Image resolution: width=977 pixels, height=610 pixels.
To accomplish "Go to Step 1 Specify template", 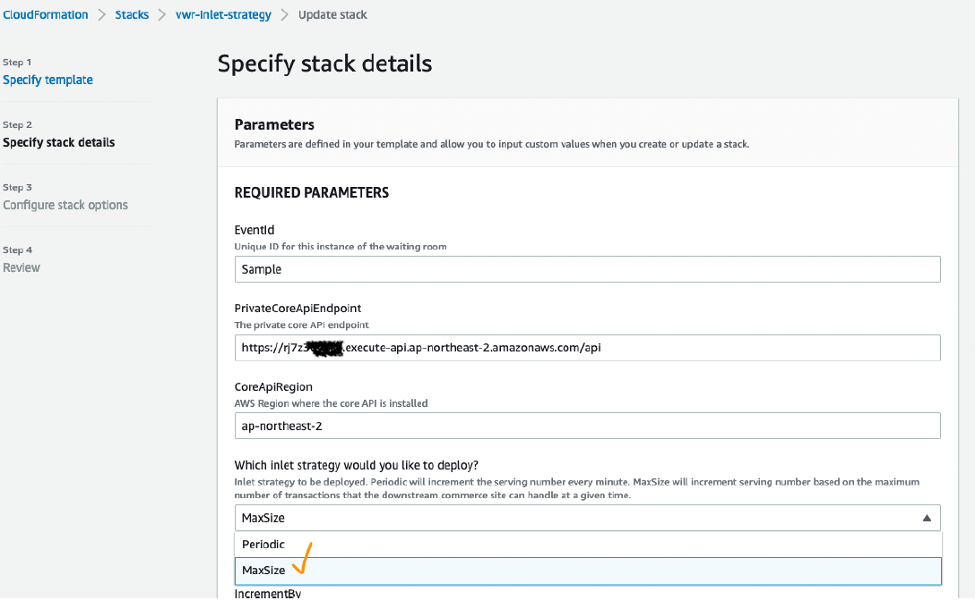I will pyautogui.click(x=48, y=80).
